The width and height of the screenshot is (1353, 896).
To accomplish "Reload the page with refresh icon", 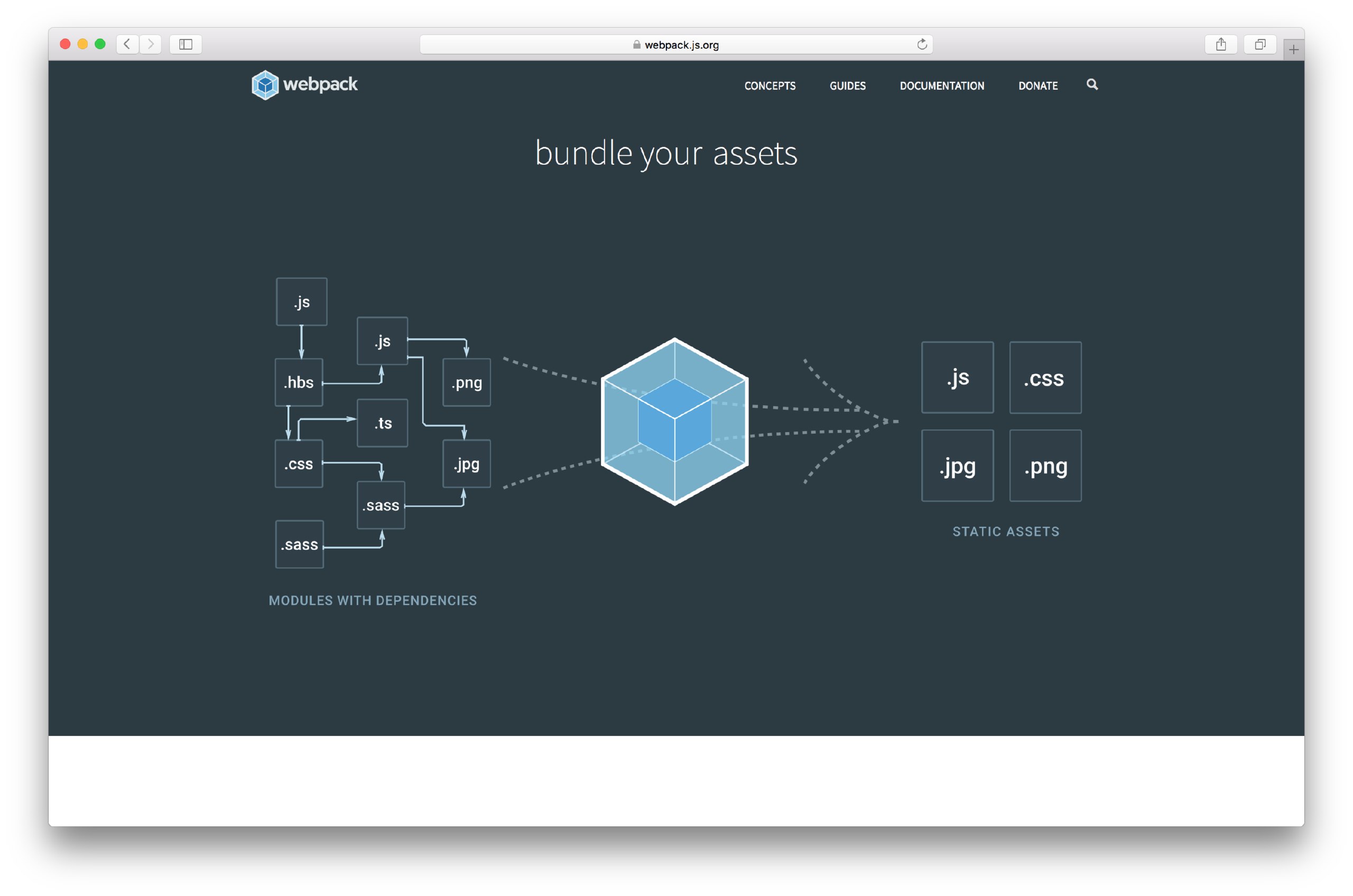I will pyautogui.click(x=921, y=44).
